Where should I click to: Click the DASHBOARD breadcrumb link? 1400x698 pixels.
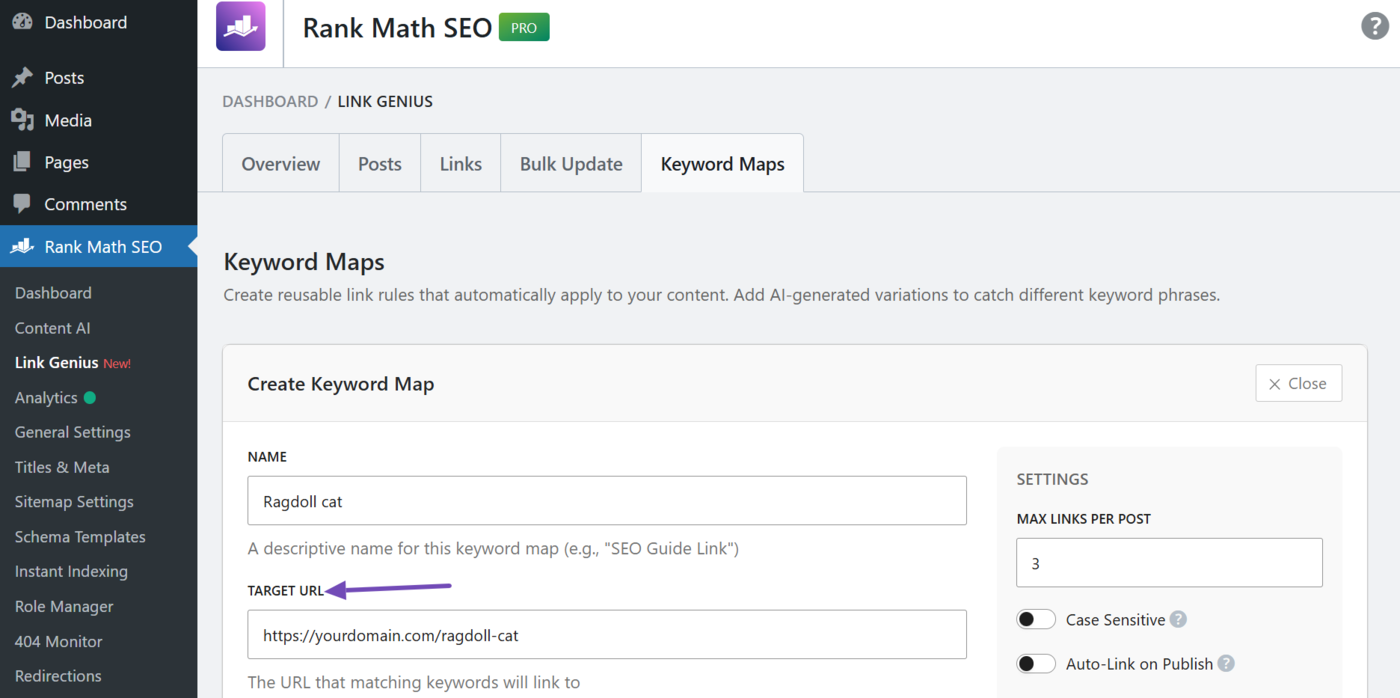[x=270, y=102]
